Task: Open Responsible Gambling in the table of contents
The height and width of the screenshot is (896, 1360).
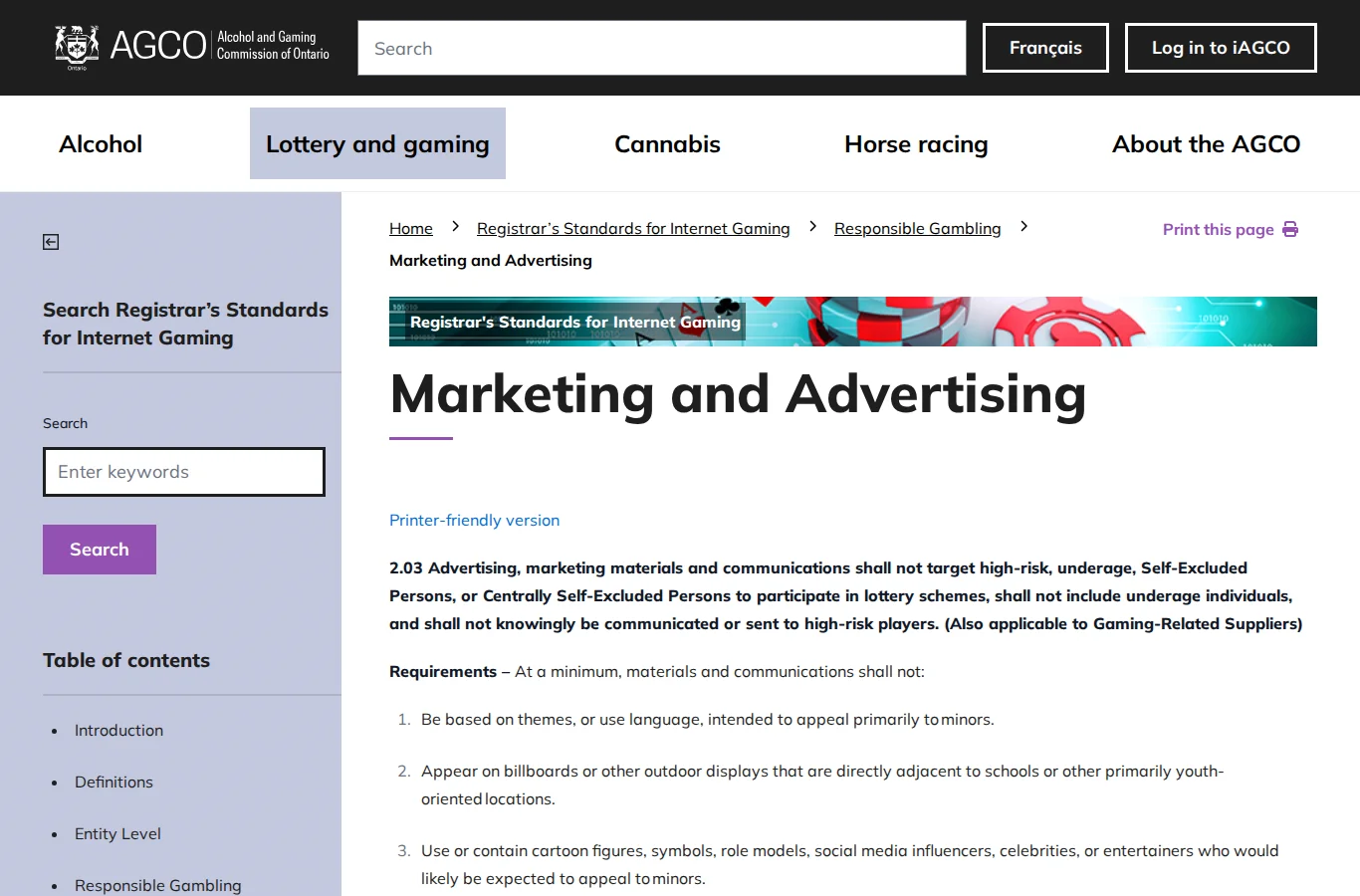Action: tap(157, 885)
